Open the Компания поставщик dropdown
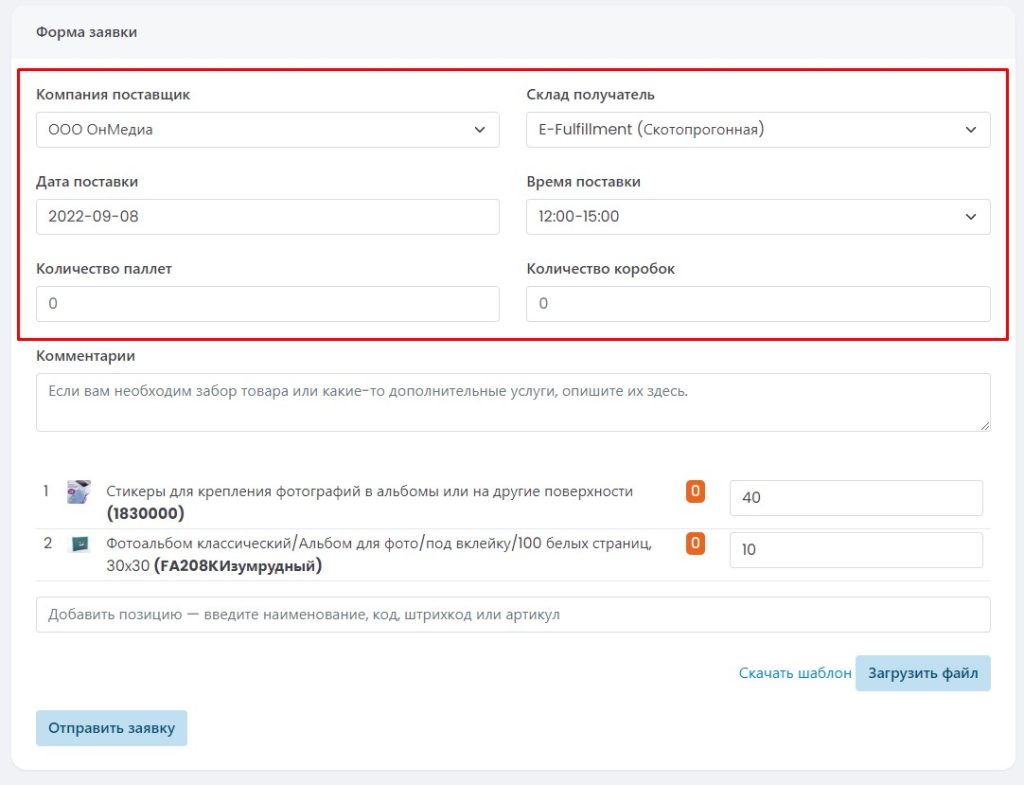The width and height of the screenshot is (1024, 785). [x=267, y=130]
